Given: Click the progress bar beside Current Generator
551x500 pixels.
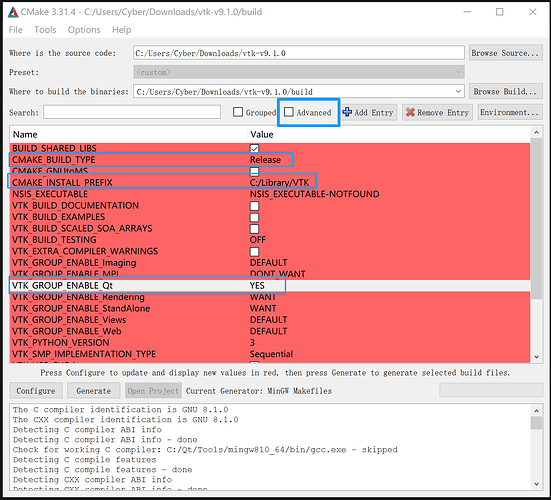Looking at the screenshot, I should [491, 390].
